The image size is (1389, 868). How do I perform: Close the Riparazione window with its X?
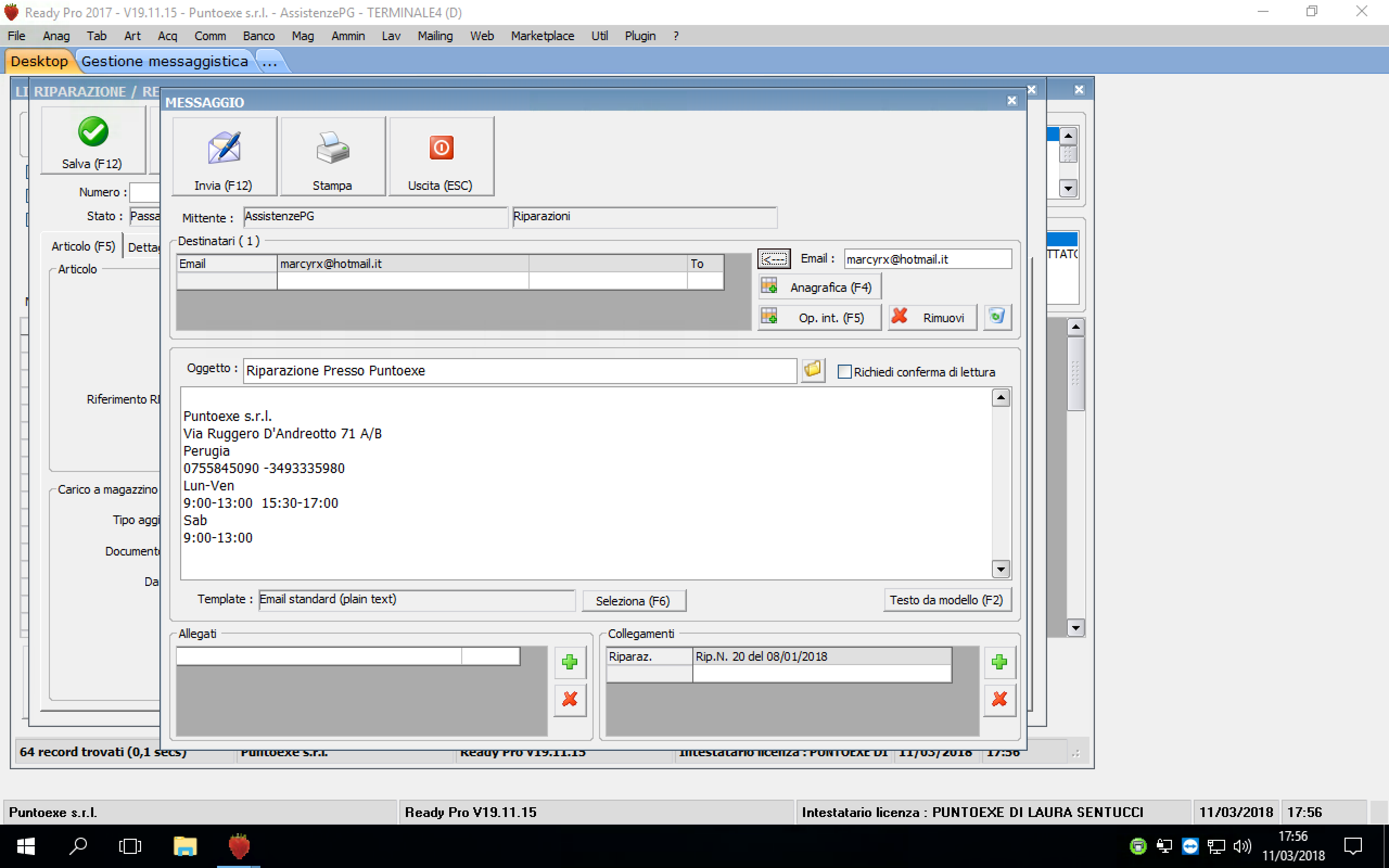coord(1031,90)
